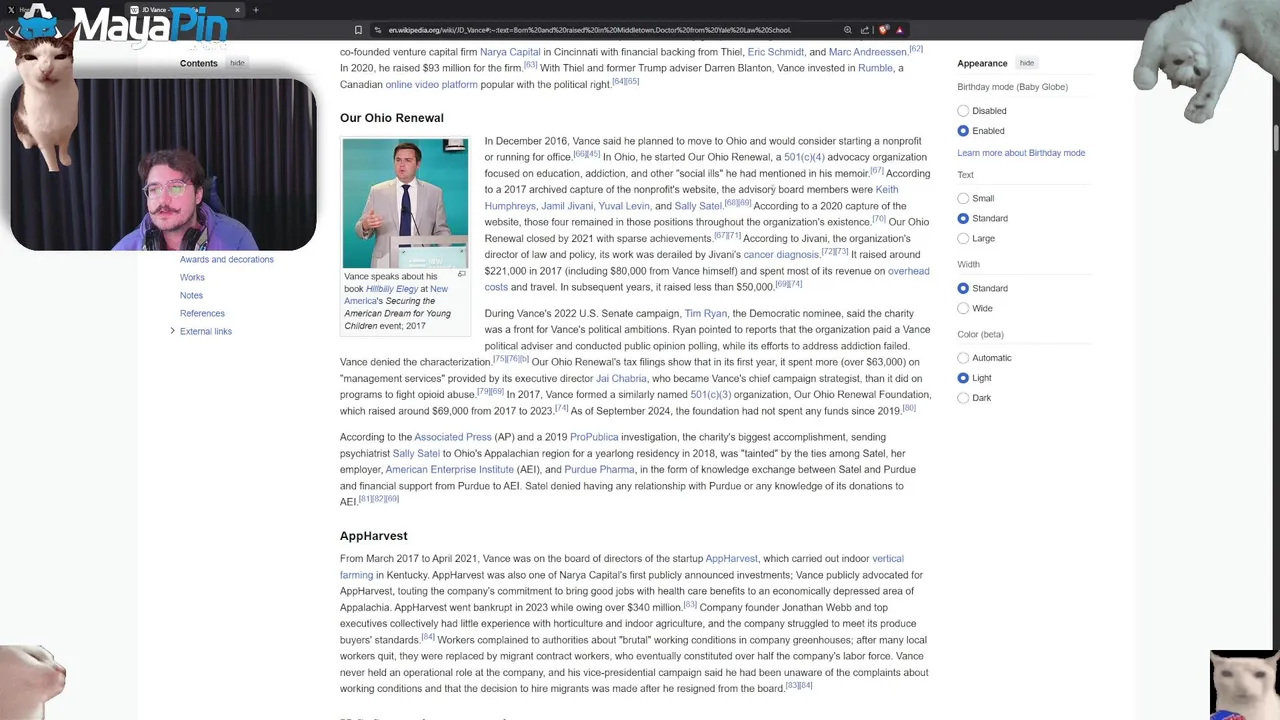Jump to References section in contents
Image resolution: width=1280 pixels, height=720 pixels.
pos(202,313)
